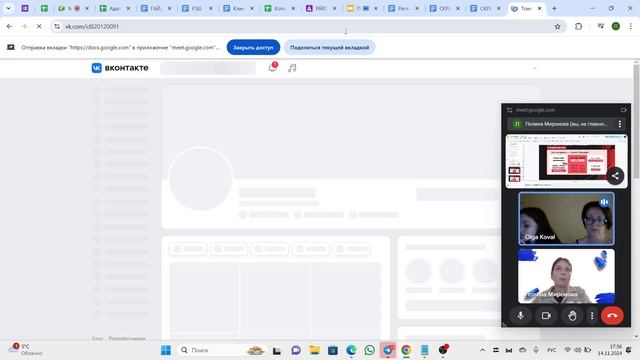Switch to the РАЙТ purple tab
Image resolution: width=640 pixels, height=360 pixels.
tap(321, 8)
